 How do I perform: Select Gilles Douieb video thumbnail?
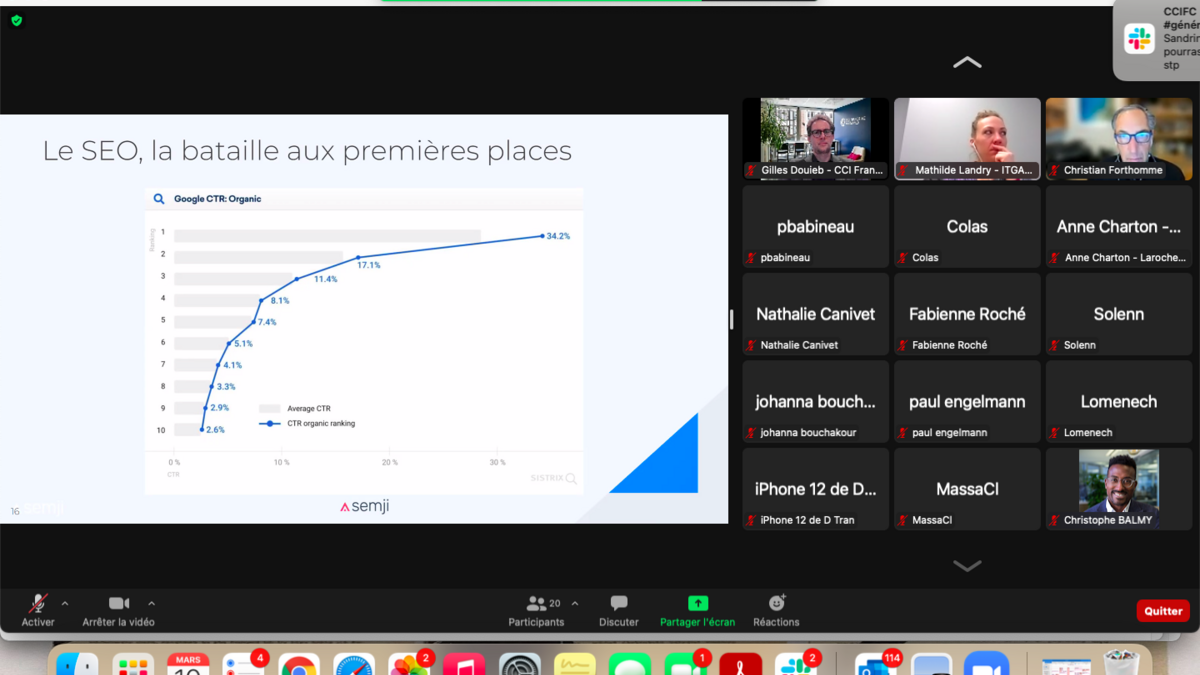click(x=815, y=138)
